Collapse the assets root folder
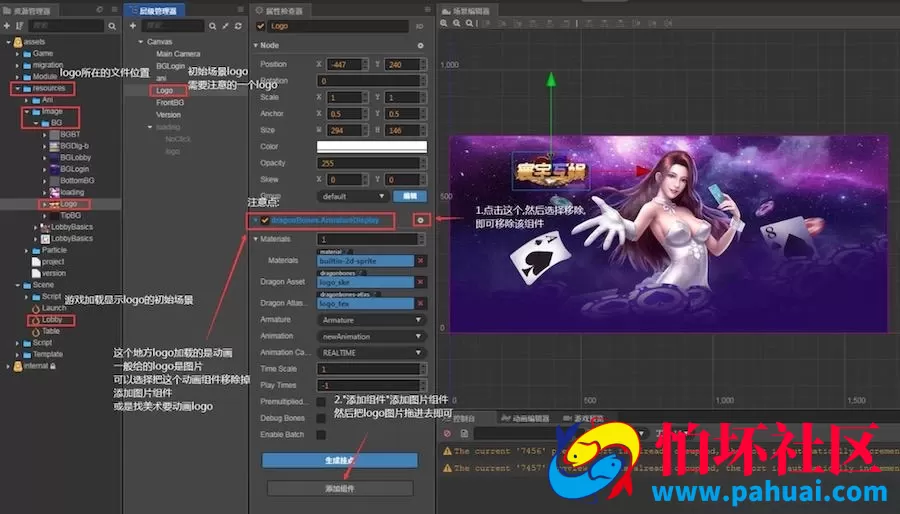The width and height of the screenshot is (900, 514). click(8, 42)
